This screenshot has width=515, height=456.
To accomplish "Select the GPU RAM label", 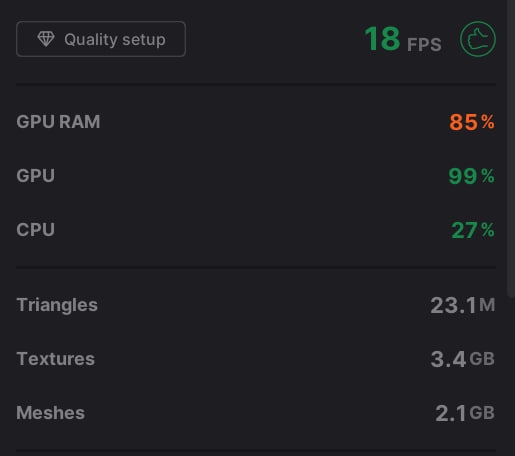I will (x=58, y=122).
